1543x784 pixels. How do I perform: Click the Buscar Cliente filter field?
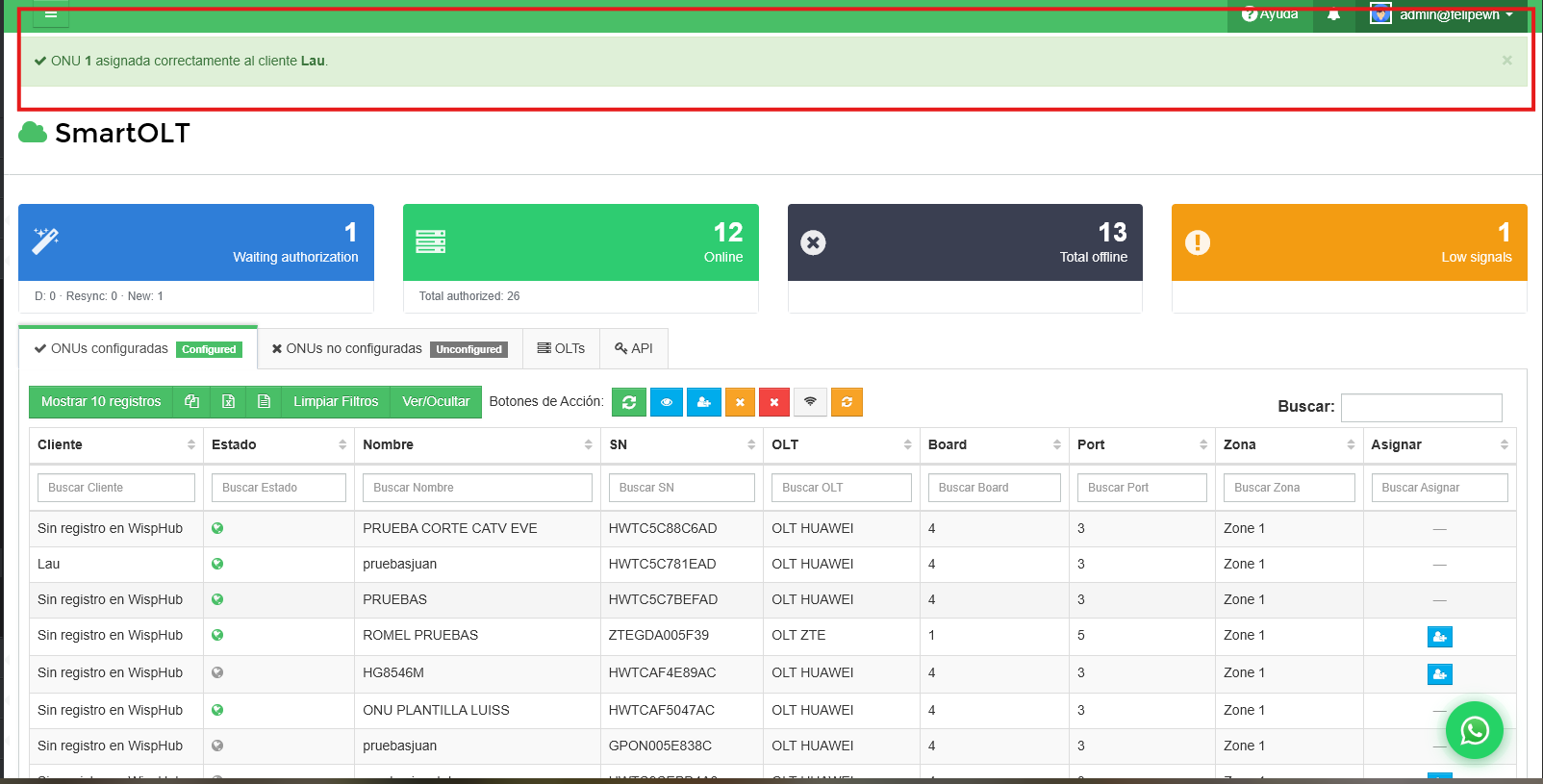tap(116, 488)
